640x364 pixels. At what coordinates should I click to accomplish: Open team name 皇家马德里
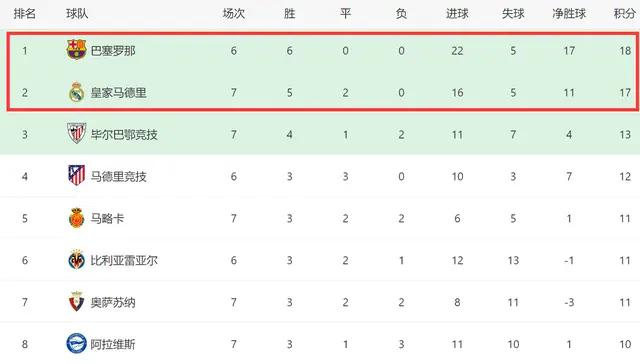pos(118,93)
